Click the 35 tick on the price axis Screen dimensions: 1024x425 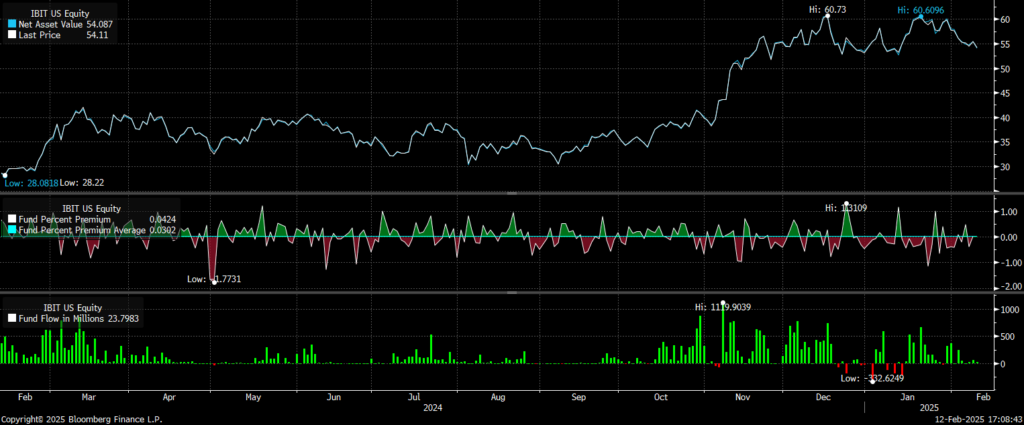[x=1005, y=143]
